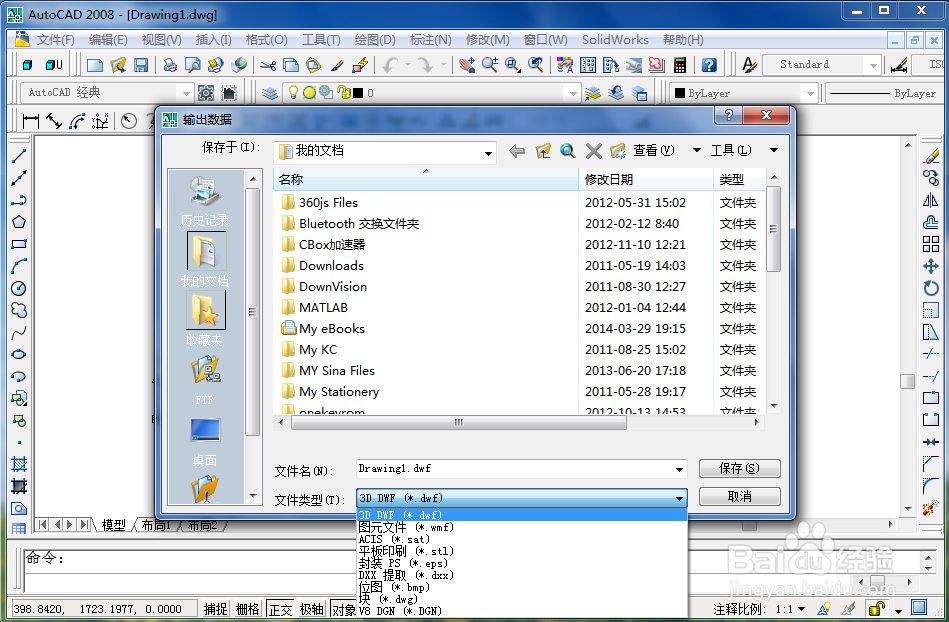Expand the 保存于 folder location dropdown

pyautogui.click(x=488, y=154)
